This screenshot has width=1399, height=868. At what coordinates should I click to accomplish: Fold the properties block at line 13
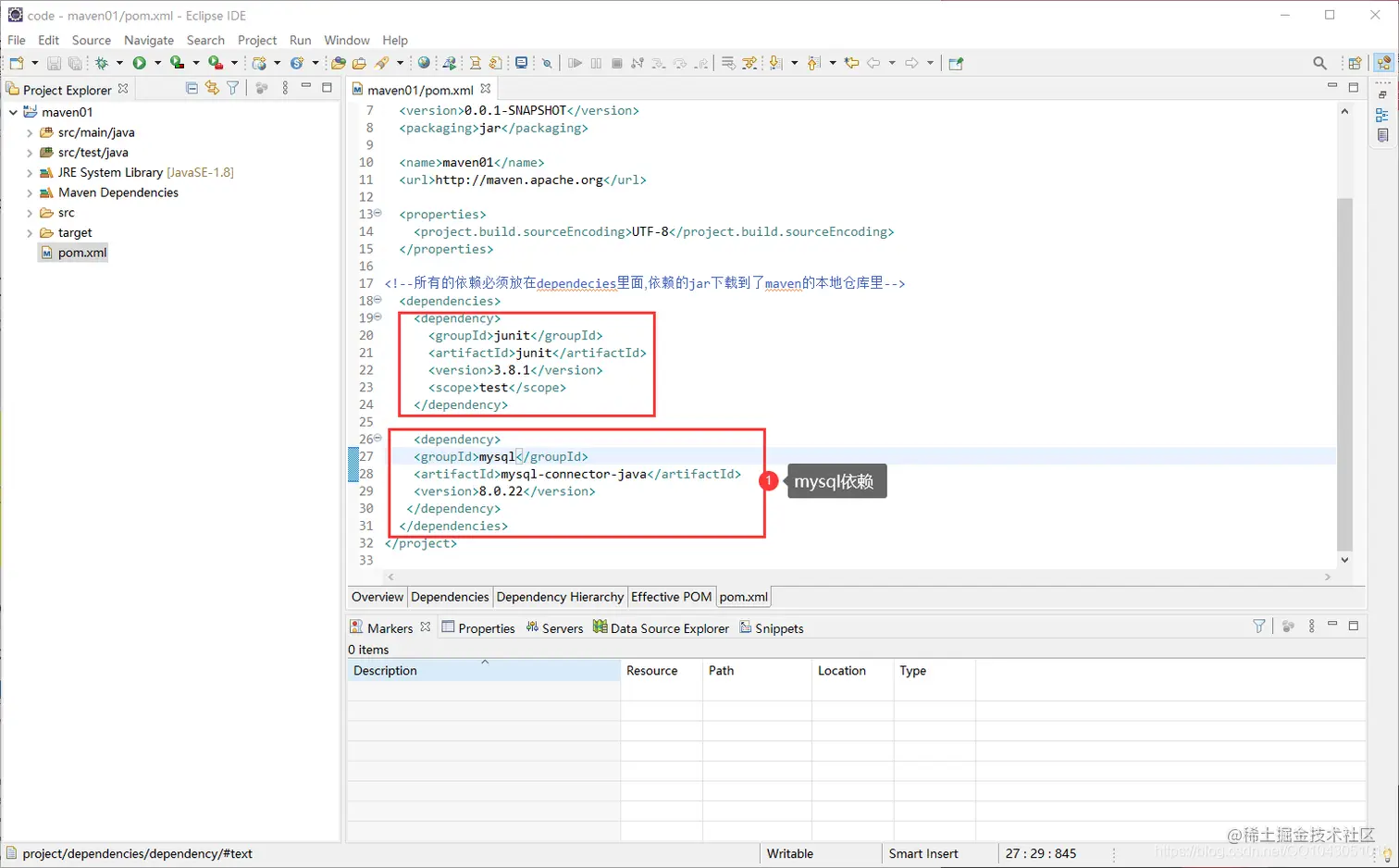[x=378, y=213]
